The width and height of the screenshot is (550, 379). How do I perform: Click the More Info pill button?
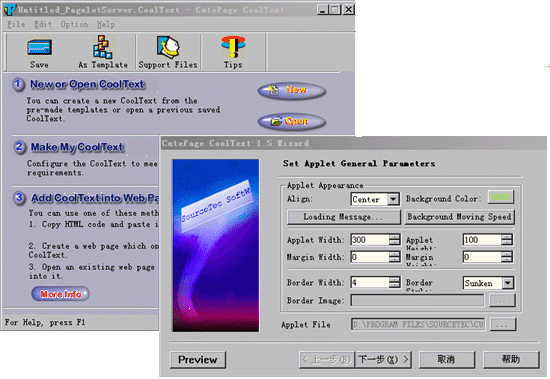[60, 294]
